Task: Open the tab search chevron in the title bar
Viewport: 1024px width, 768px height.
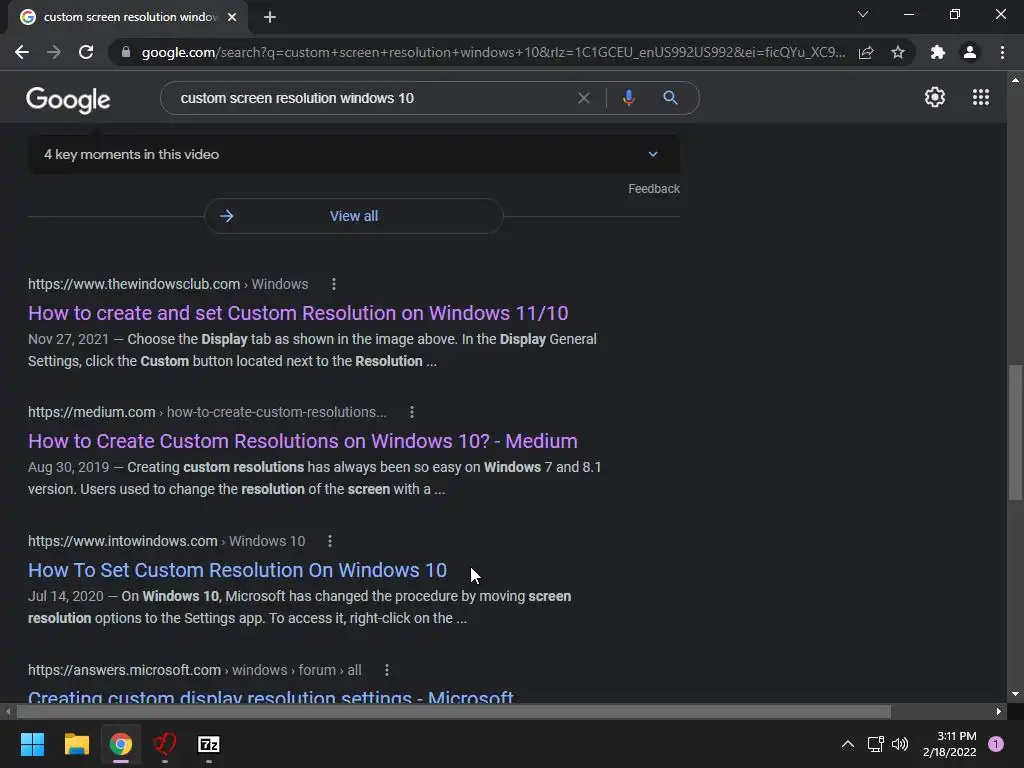Action: 863,14
